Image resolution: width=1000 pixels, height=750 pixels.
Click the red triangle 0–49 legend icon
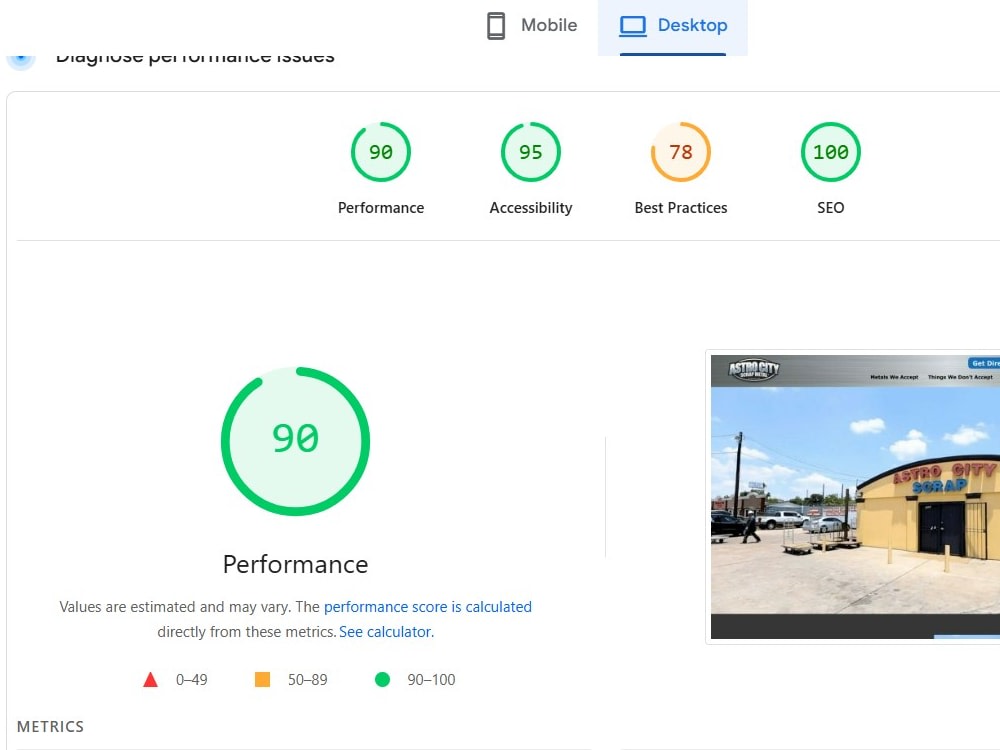click(x=151, y=680)
